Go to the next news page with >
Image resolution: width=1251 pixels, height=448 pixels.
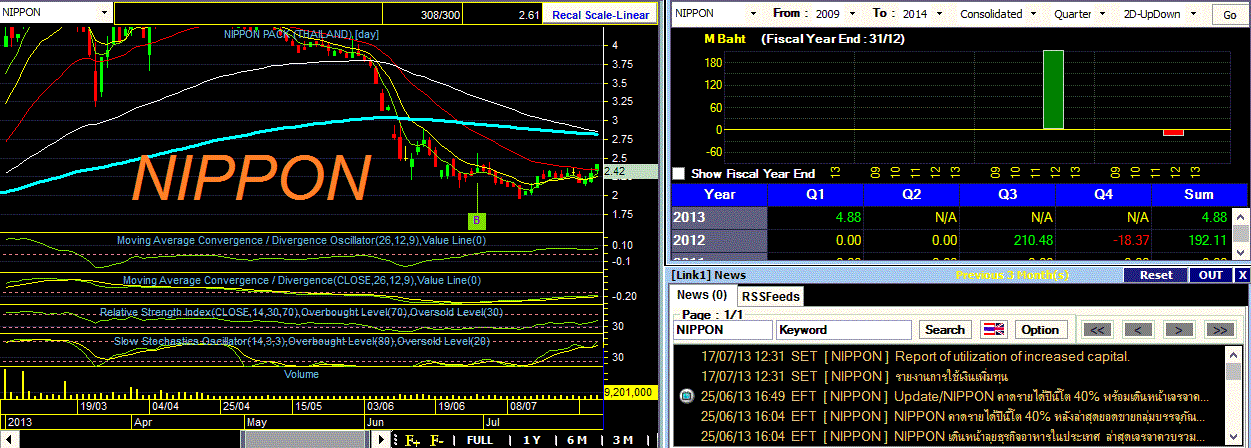click(x=1179, y=329)
